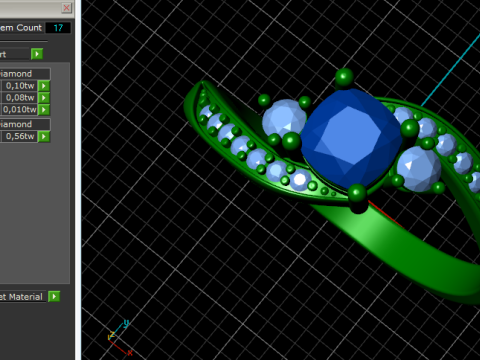Select the 0,56tw weight field

tap(19, 136)
